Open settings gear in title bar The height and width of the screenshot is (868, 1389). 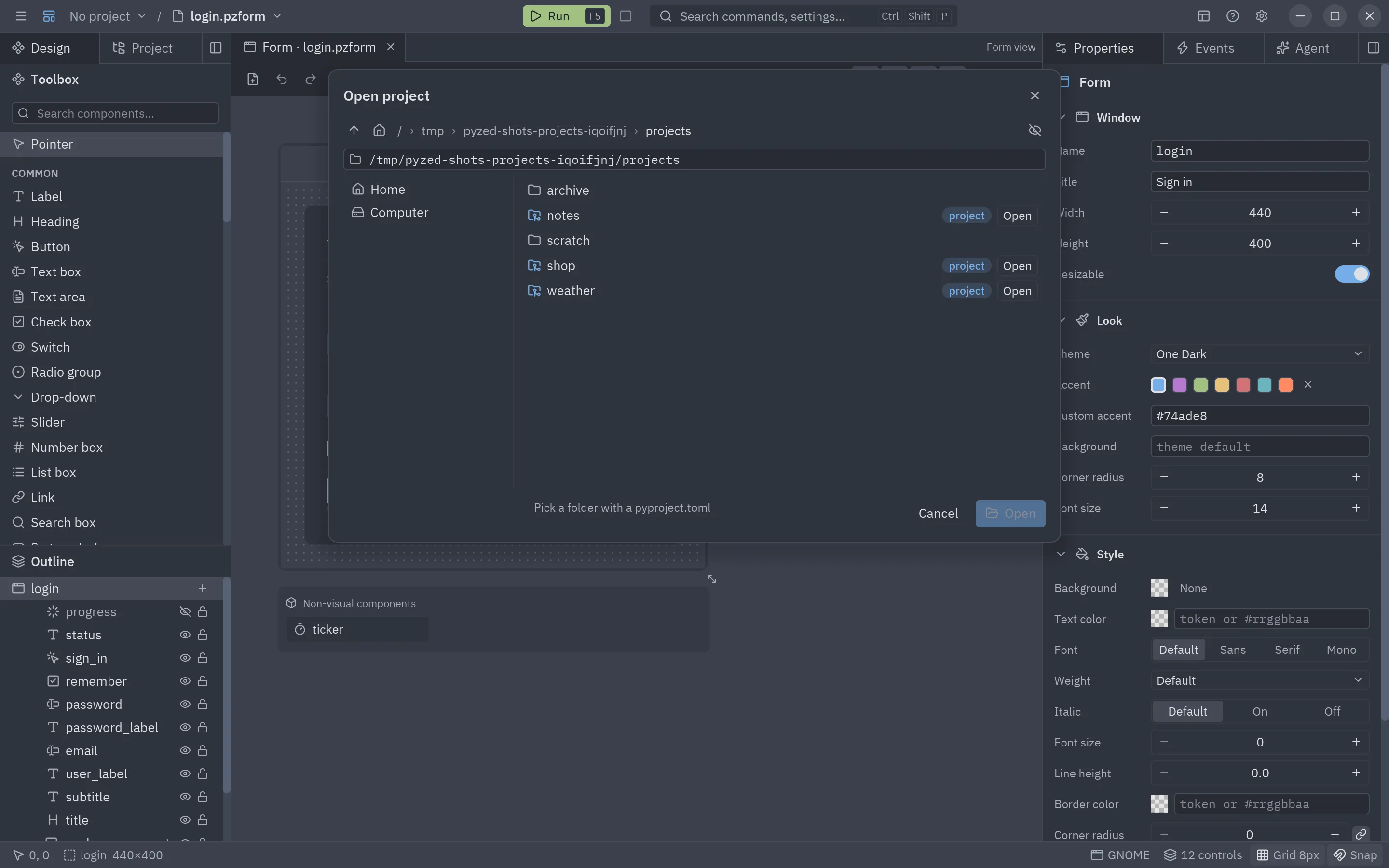coord(1261,16)
